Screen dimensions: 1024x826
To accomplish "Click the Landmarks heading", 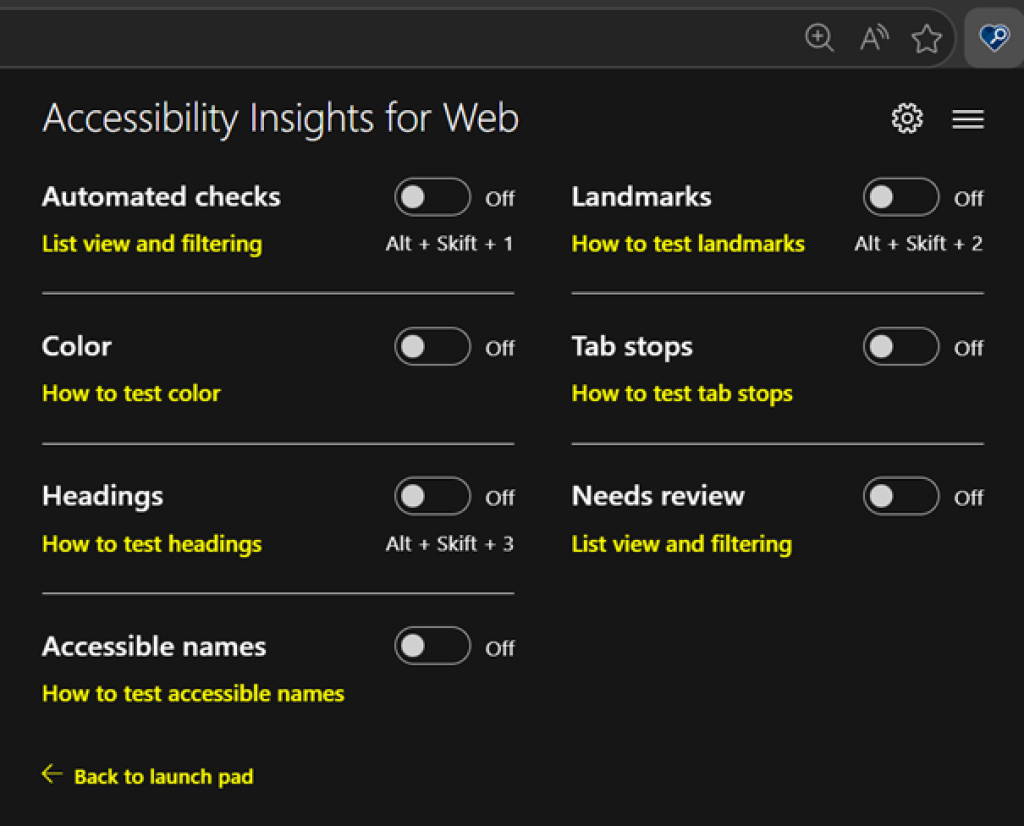I will 641,197.
